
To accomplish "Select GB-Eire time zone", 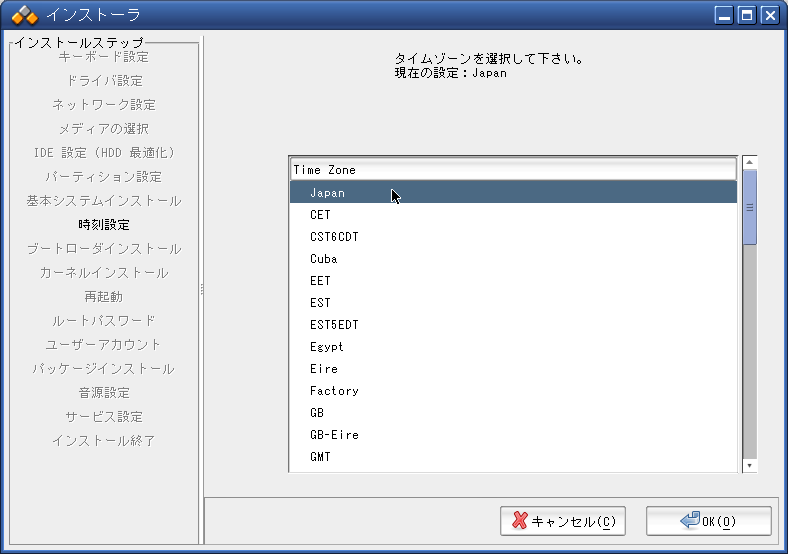I will (334, 435).
